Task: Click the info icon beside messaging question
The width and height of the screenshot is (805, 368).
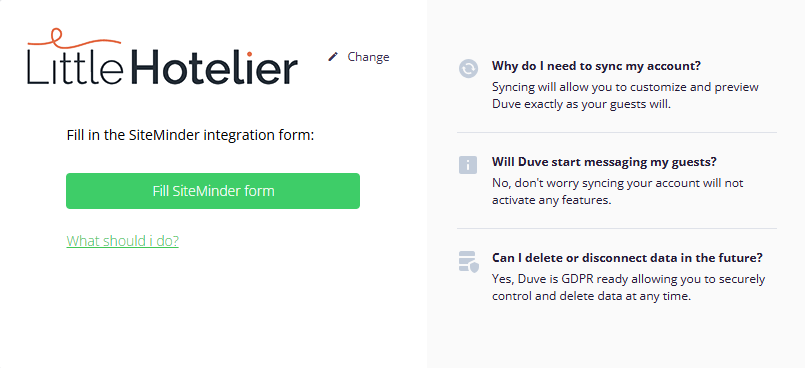Action: pos(468,165)
